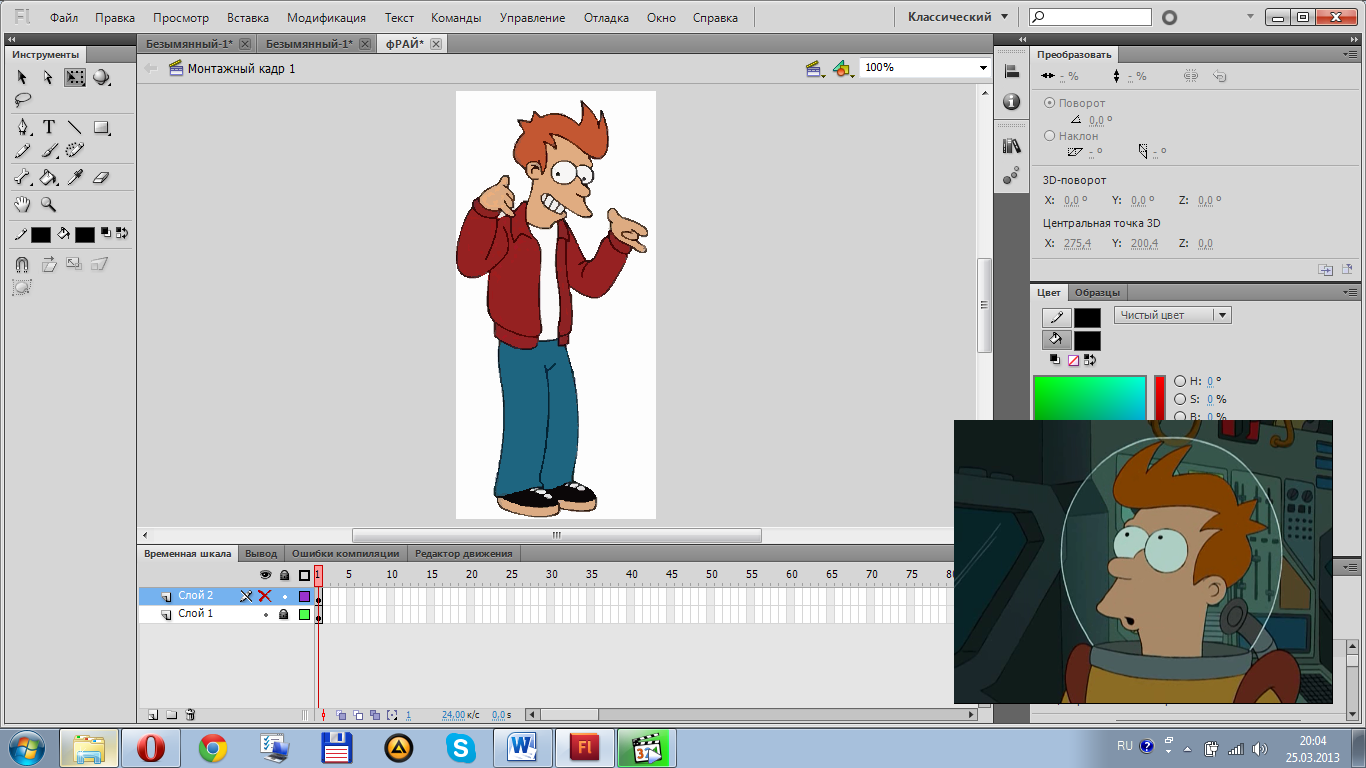Select the Eyedropper tool
1366x768 pixels.
click(75, 177)
